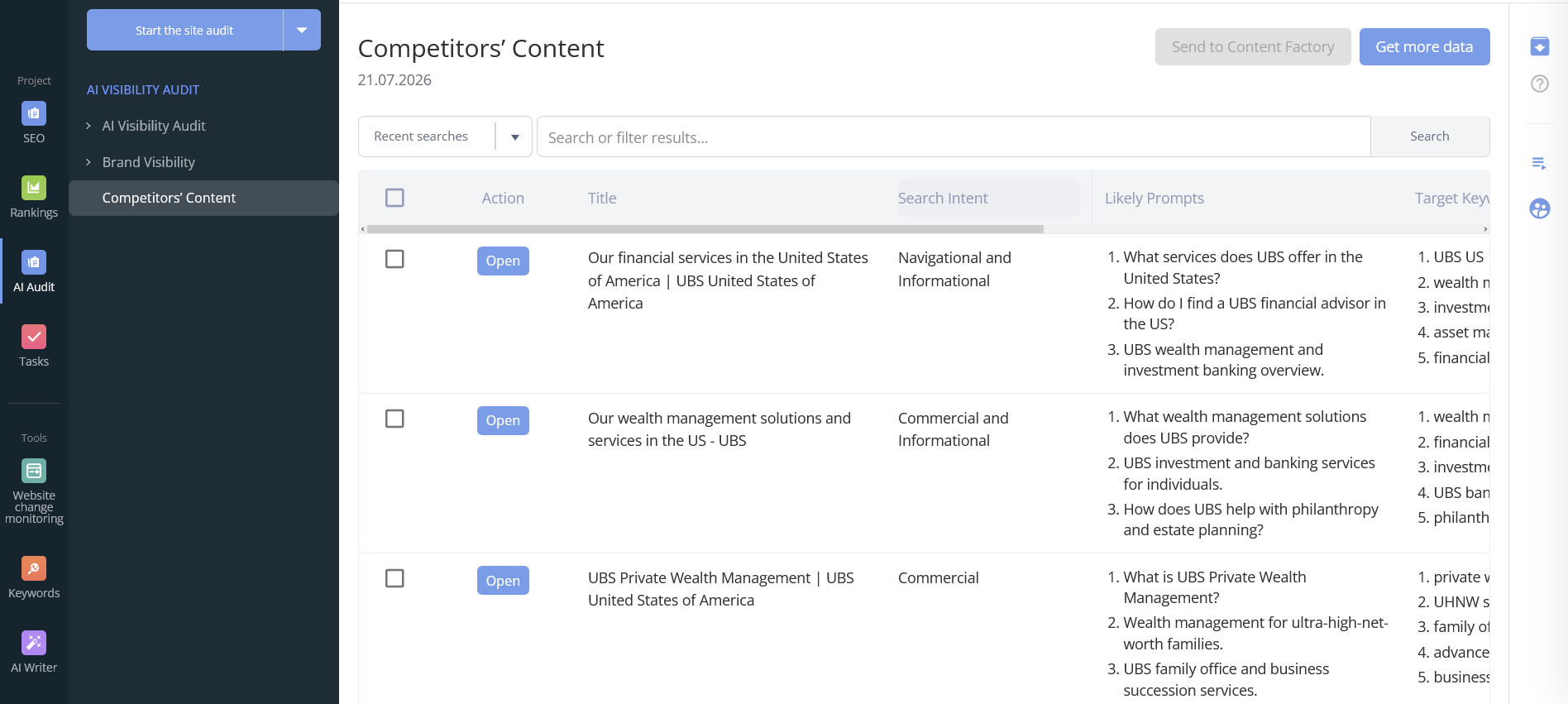The height and width of the screenshot is (704, 1568).
Task: Focus the Search or filter results field
Action: click(x=954, y=136)
